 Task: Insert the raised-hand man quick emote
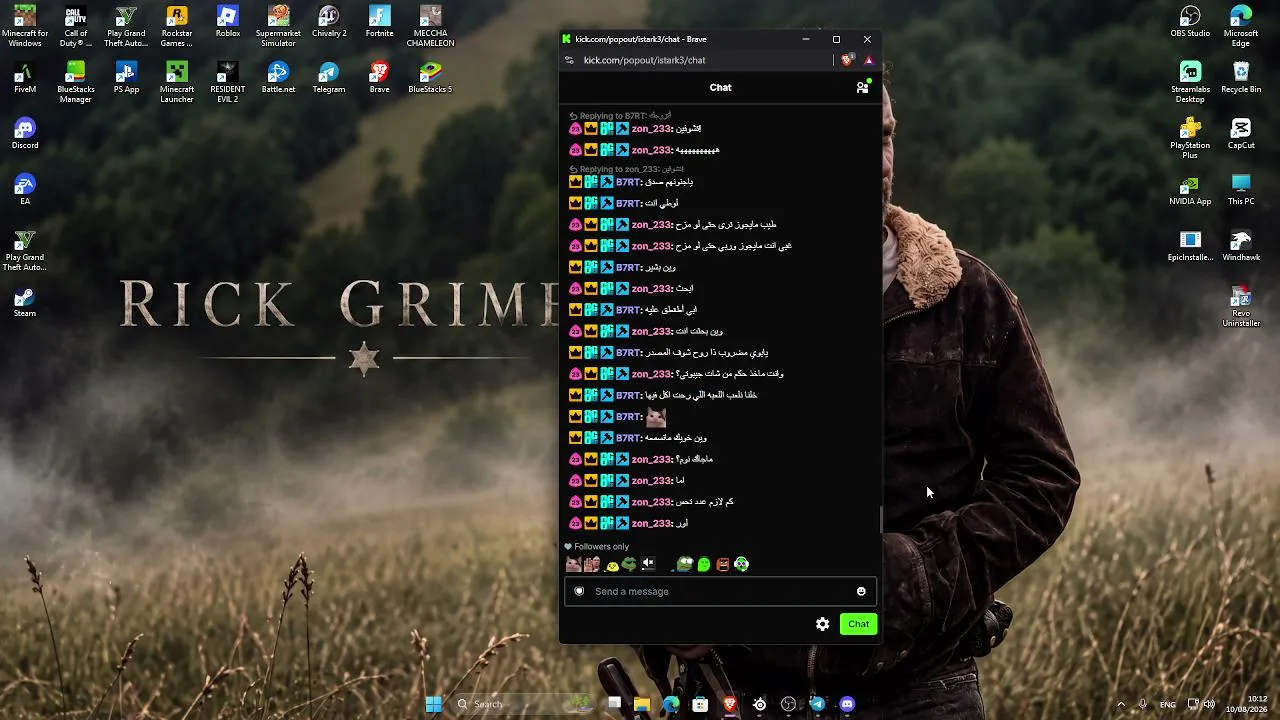pyautogui.click(x=592, y=564)
